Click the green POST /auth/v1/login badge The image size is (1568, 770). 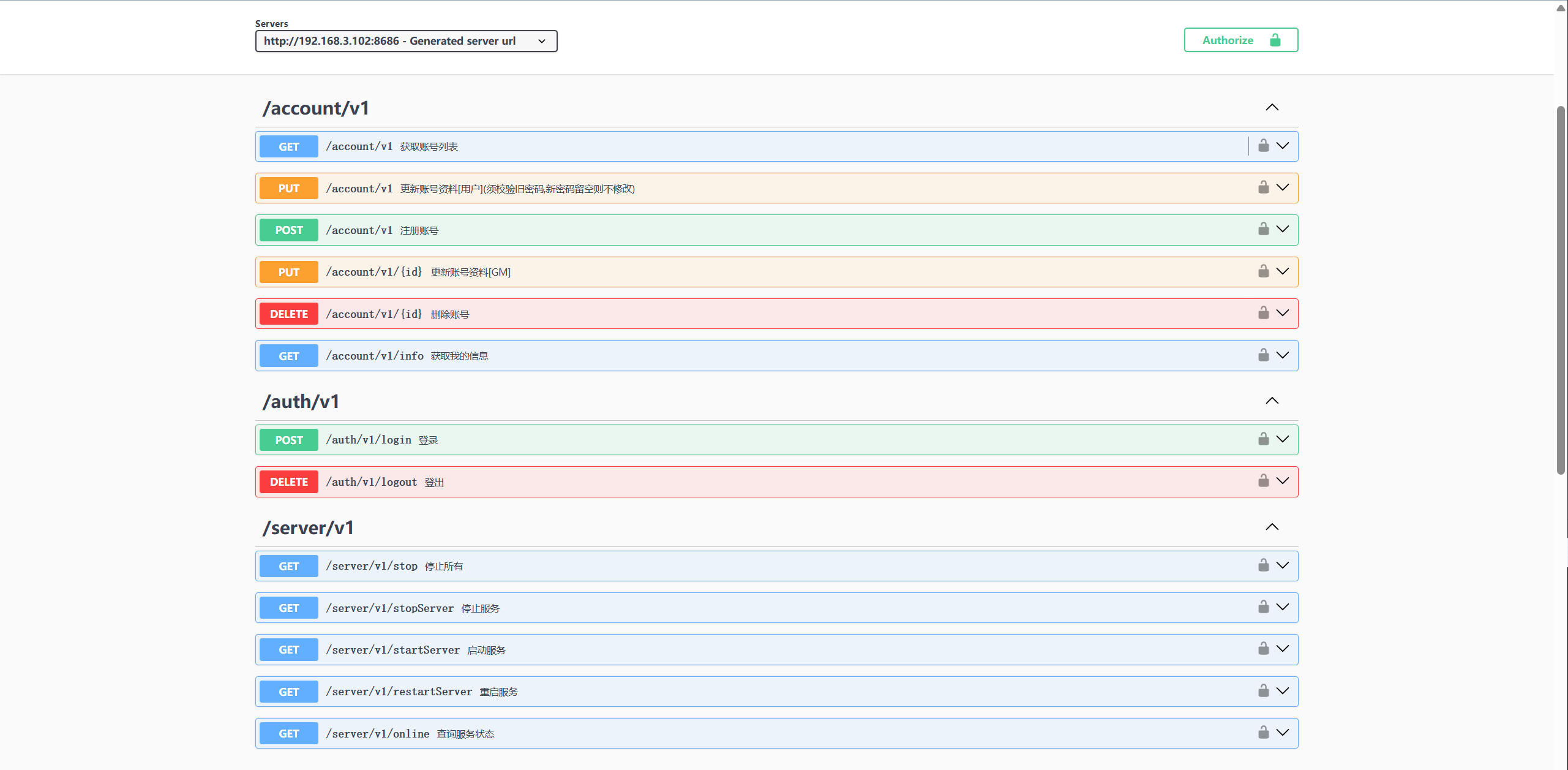tap(288, 440)
